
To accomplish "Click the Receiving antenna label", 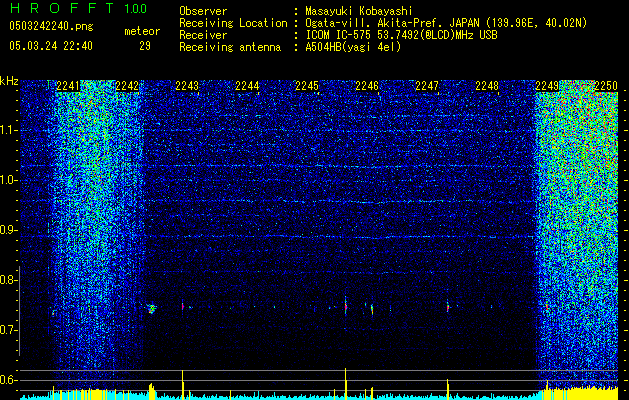I will click(x=230, y=47).
